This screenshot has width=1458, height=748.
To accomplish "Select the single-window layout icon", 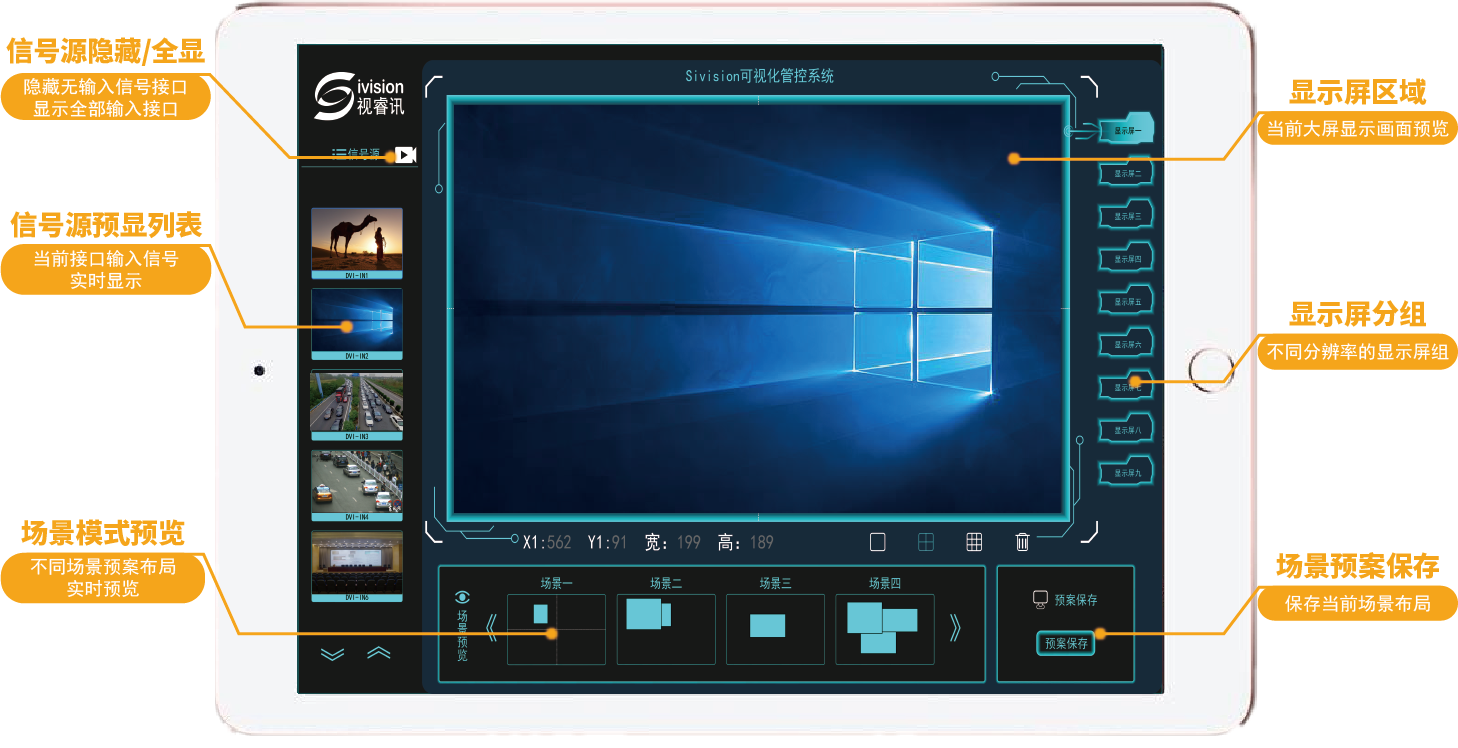I will click(878, 542).
